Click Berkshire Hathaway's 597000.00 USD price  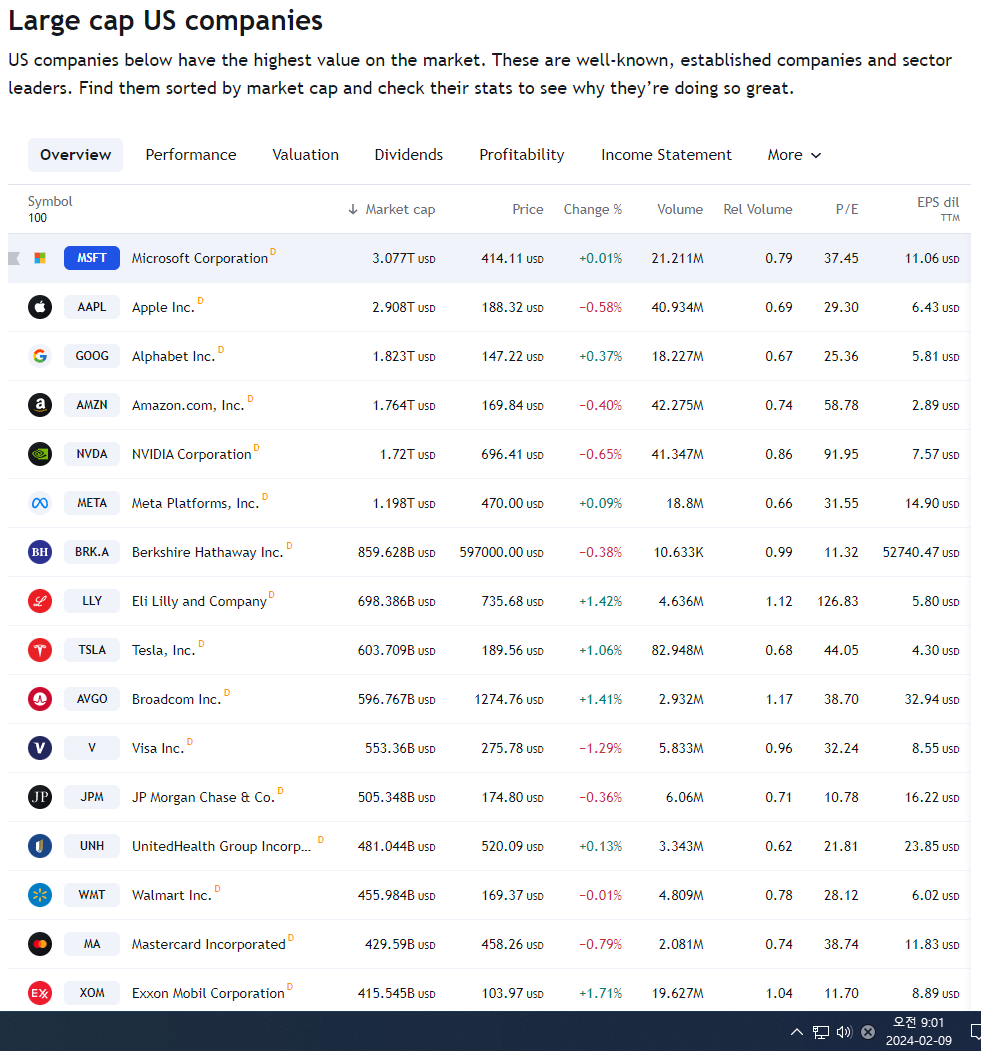[x=501, y=552]
